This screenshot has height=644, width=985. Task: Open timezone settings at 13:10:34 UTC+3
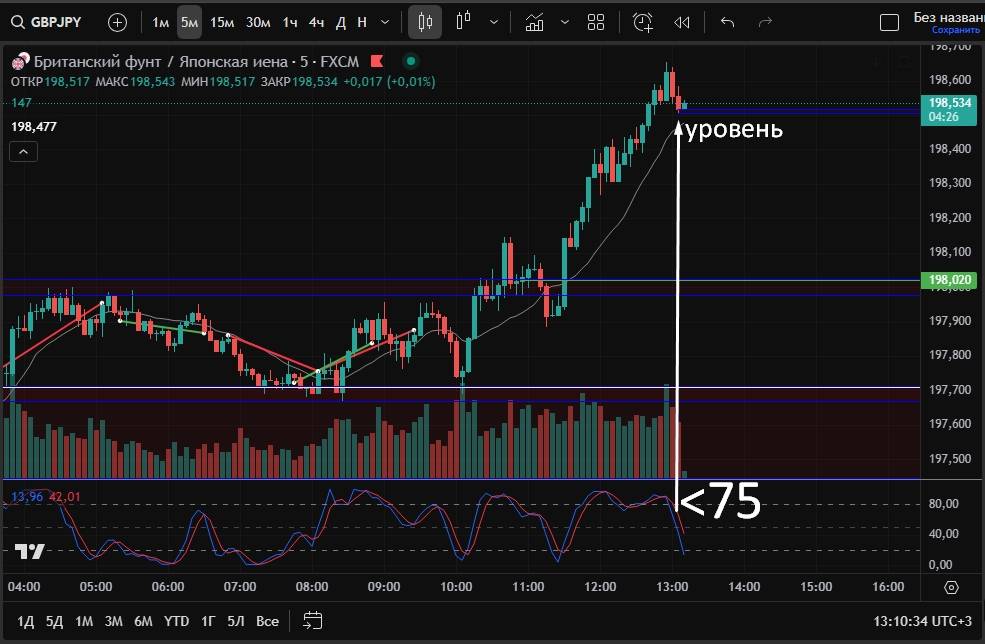pyautogui.click(x=921, y=621)
